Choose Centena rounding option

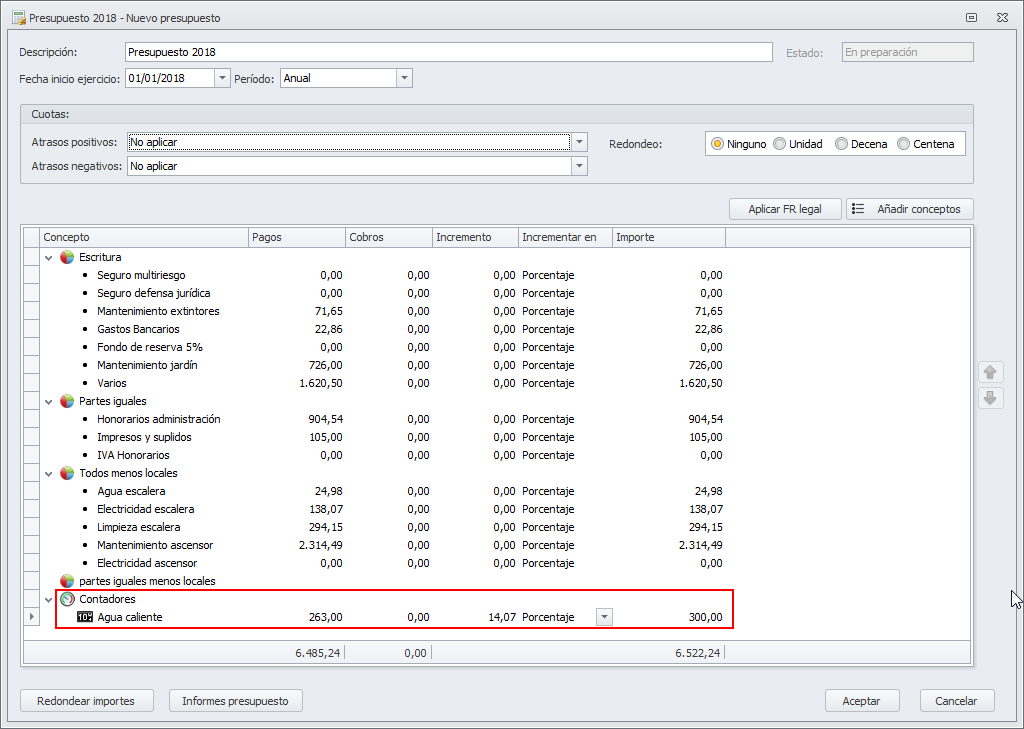tap(904, 144)
